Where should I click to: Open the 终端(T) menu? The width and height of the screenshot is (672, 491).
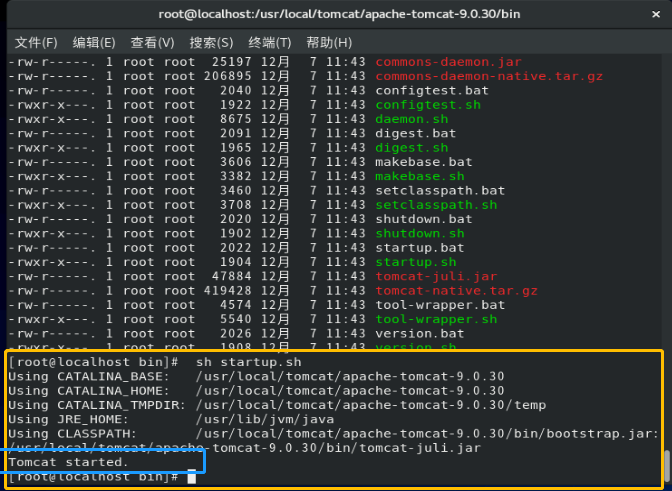270,42
